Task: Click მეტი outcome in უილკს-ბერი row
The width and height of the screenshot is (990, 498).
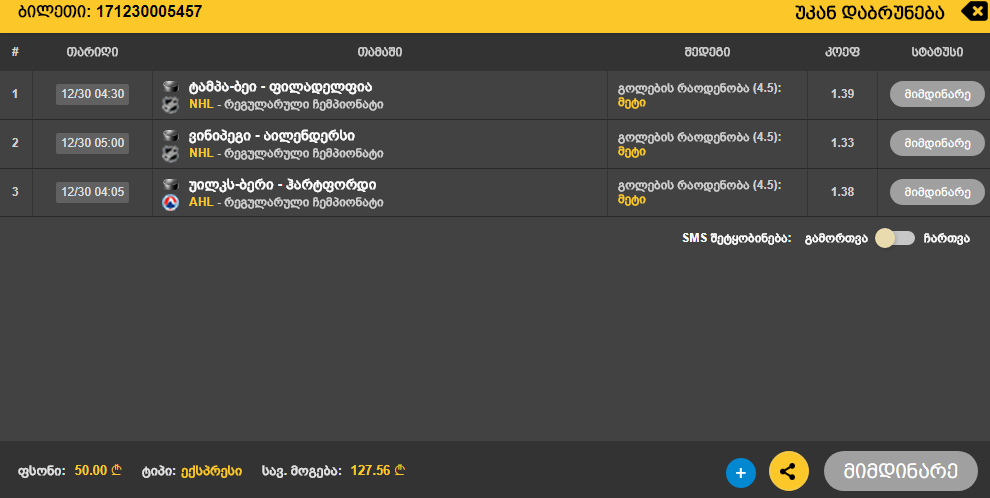Action: coord(631,200)
